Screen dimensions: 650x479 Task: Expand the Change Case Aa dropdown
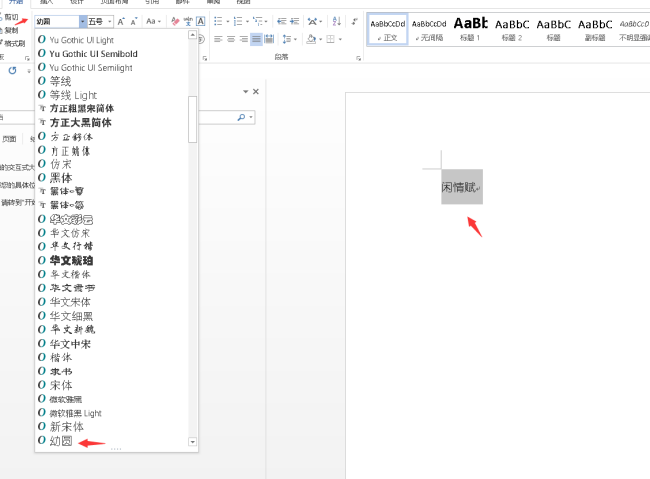(x=155, y=21)
